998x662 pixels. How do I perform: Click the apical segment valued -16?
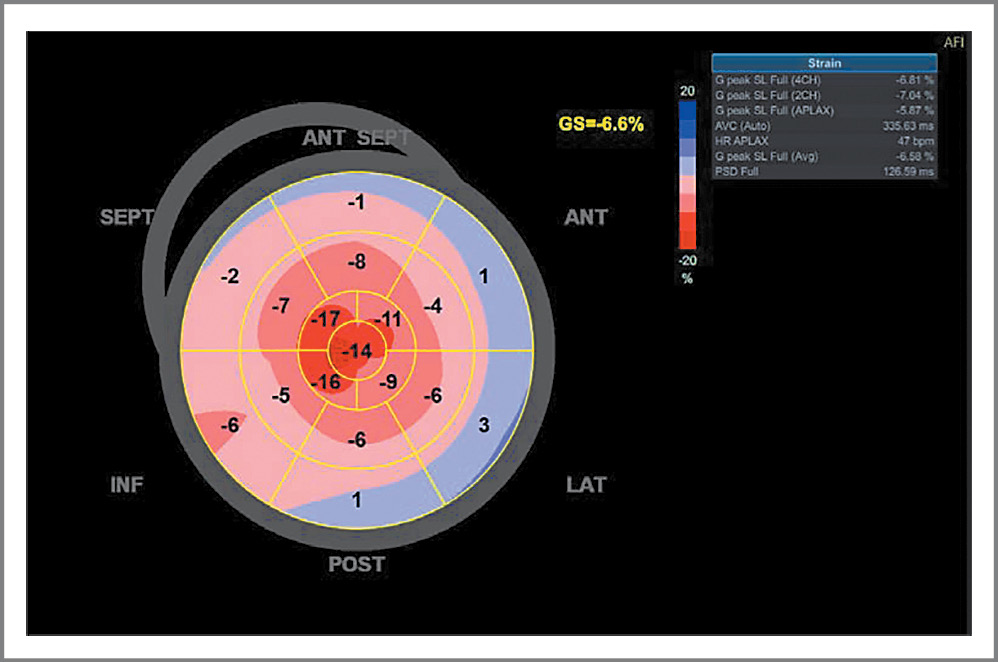[x=325, y=383]
